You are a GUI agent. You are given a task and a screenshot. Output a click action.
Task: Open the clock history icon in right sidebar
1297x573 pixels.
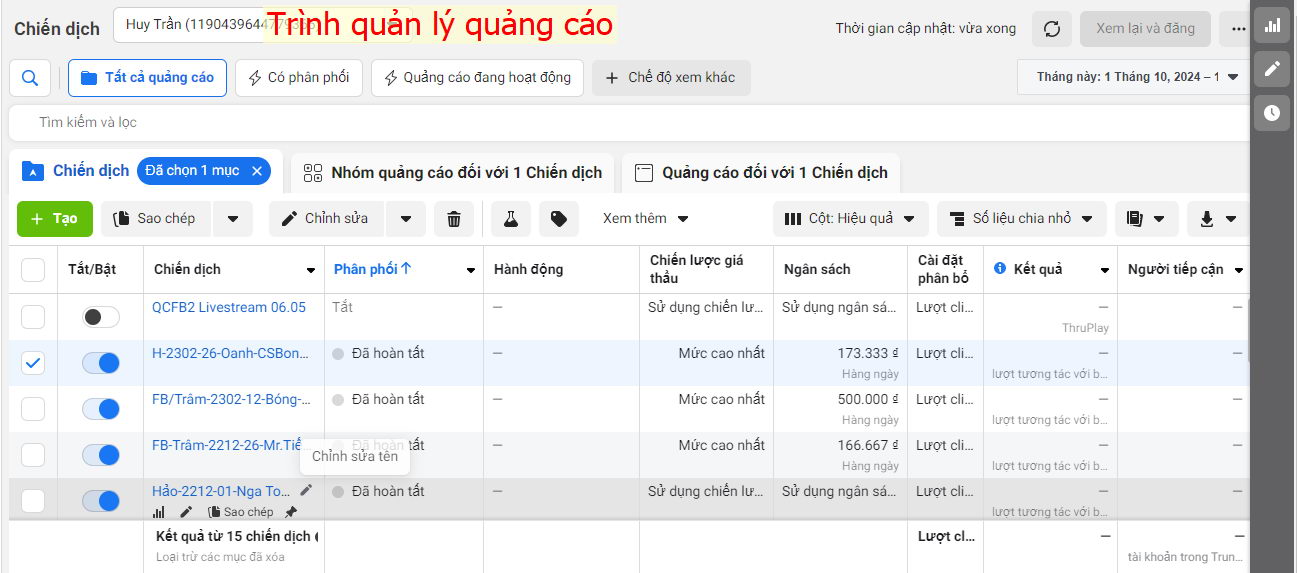coord(1272,113)
